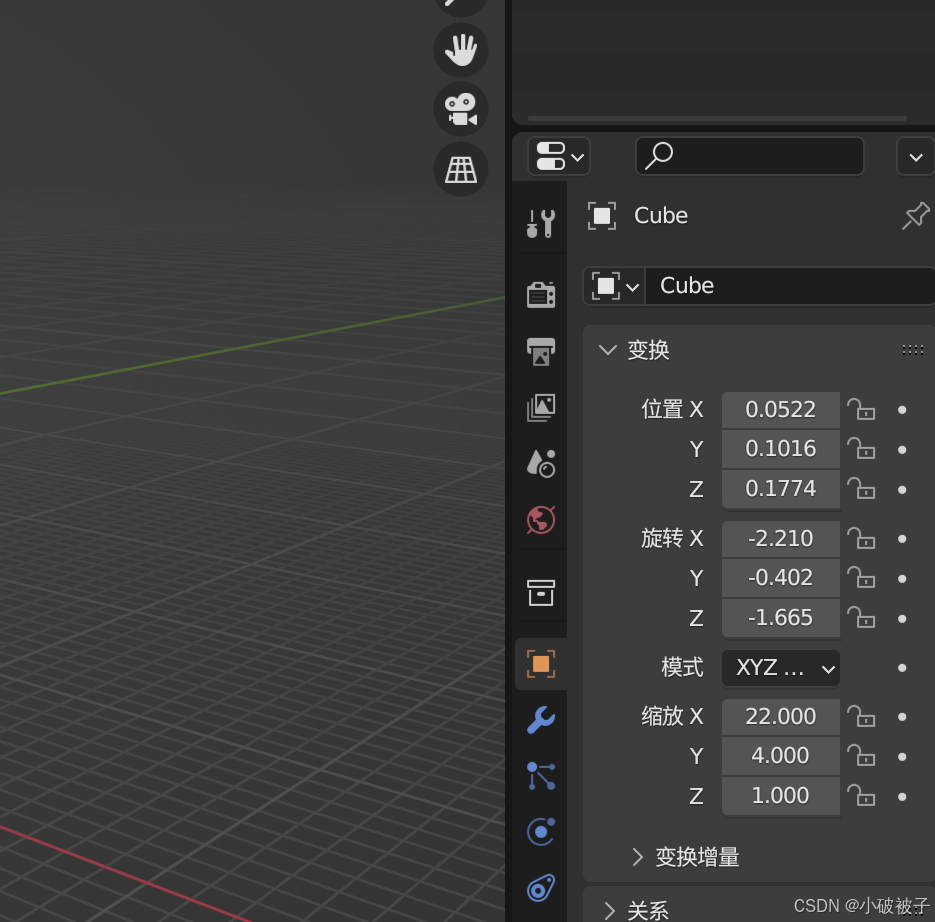Screen dimensions: 935x922
Task: Open the Modifiers wrench tab
Action: 541,720
